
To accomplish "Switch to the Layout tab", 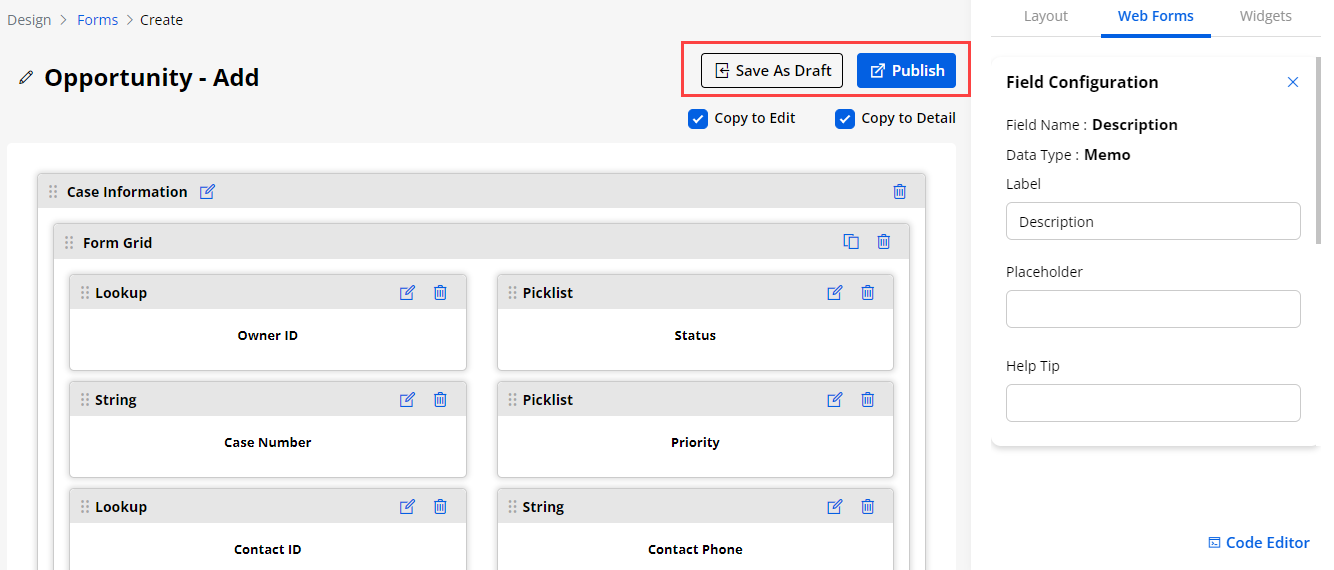I will coord(1045,16).
